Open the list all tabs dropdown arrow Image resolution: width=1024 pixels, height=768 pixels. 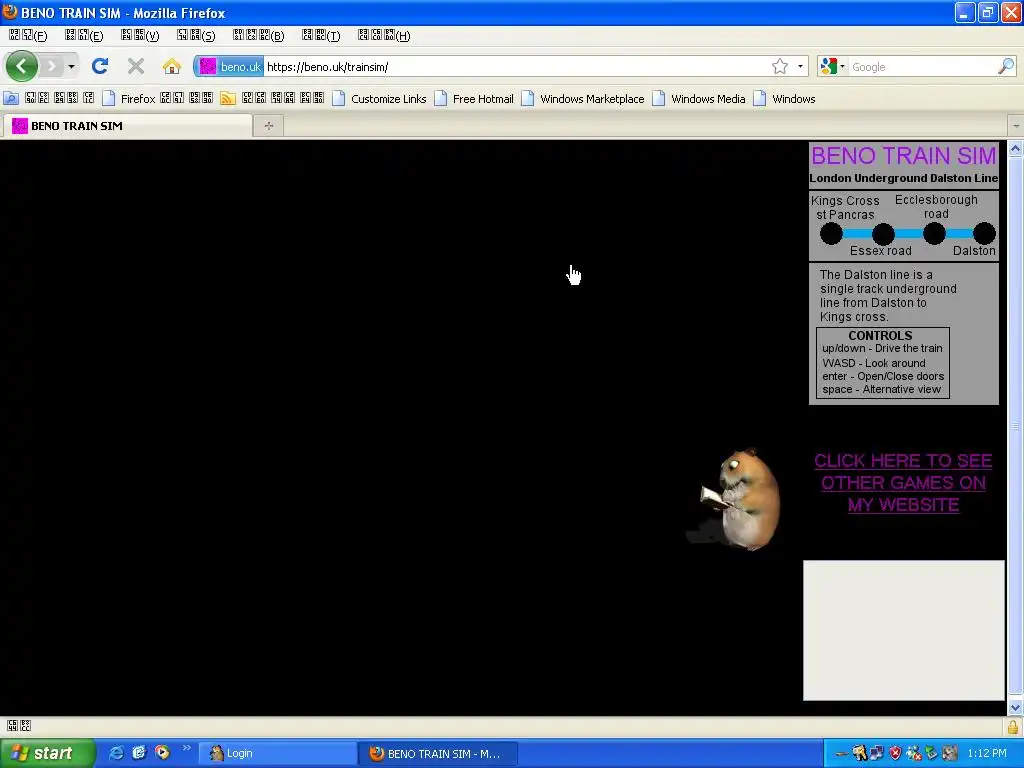pos(1016,125)
